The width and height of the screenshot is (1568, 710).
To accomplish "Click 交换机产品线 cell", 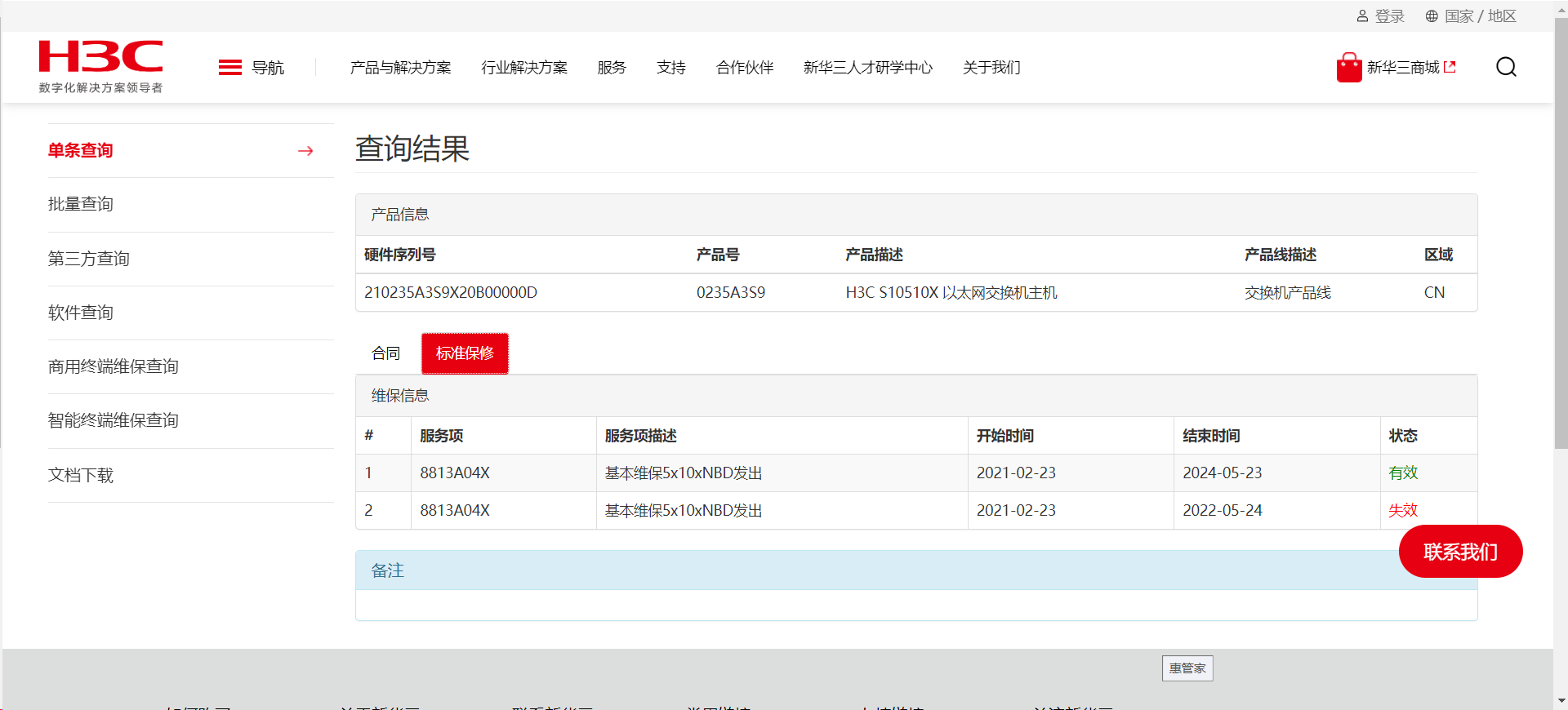I will (x=1288, y=293).
